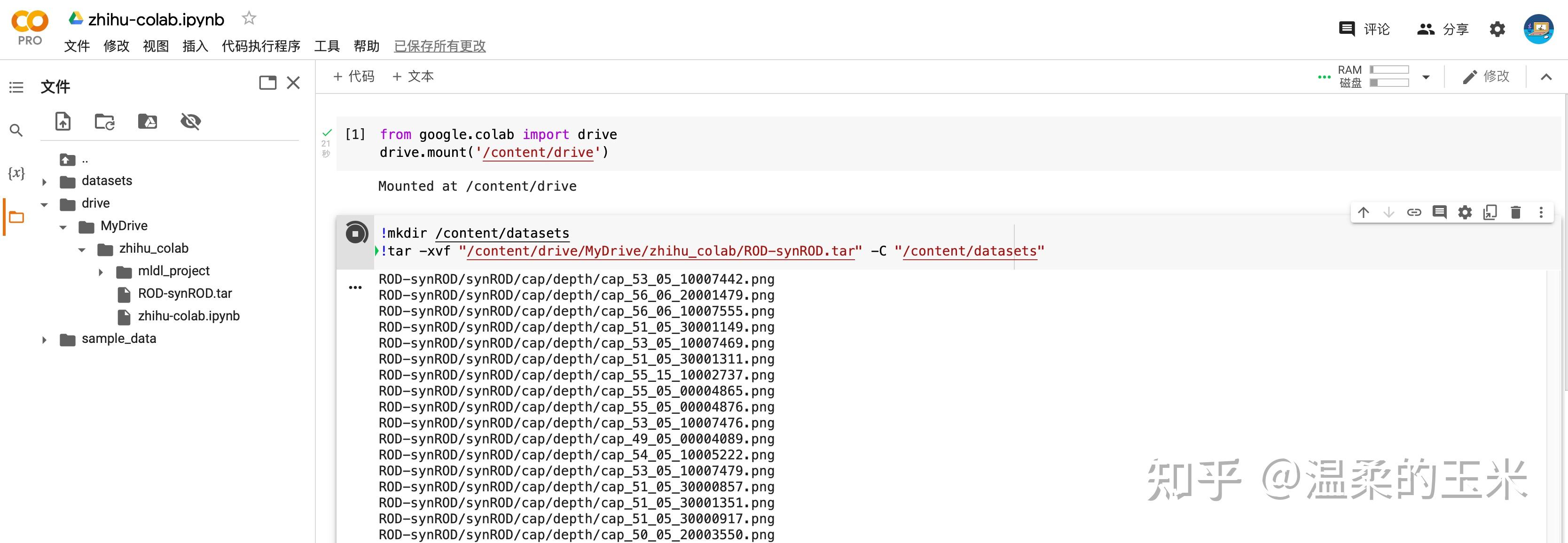Star the zhihu-colab.ipynb notebook
The image size is (1568, 543).
tap(248, 18)
